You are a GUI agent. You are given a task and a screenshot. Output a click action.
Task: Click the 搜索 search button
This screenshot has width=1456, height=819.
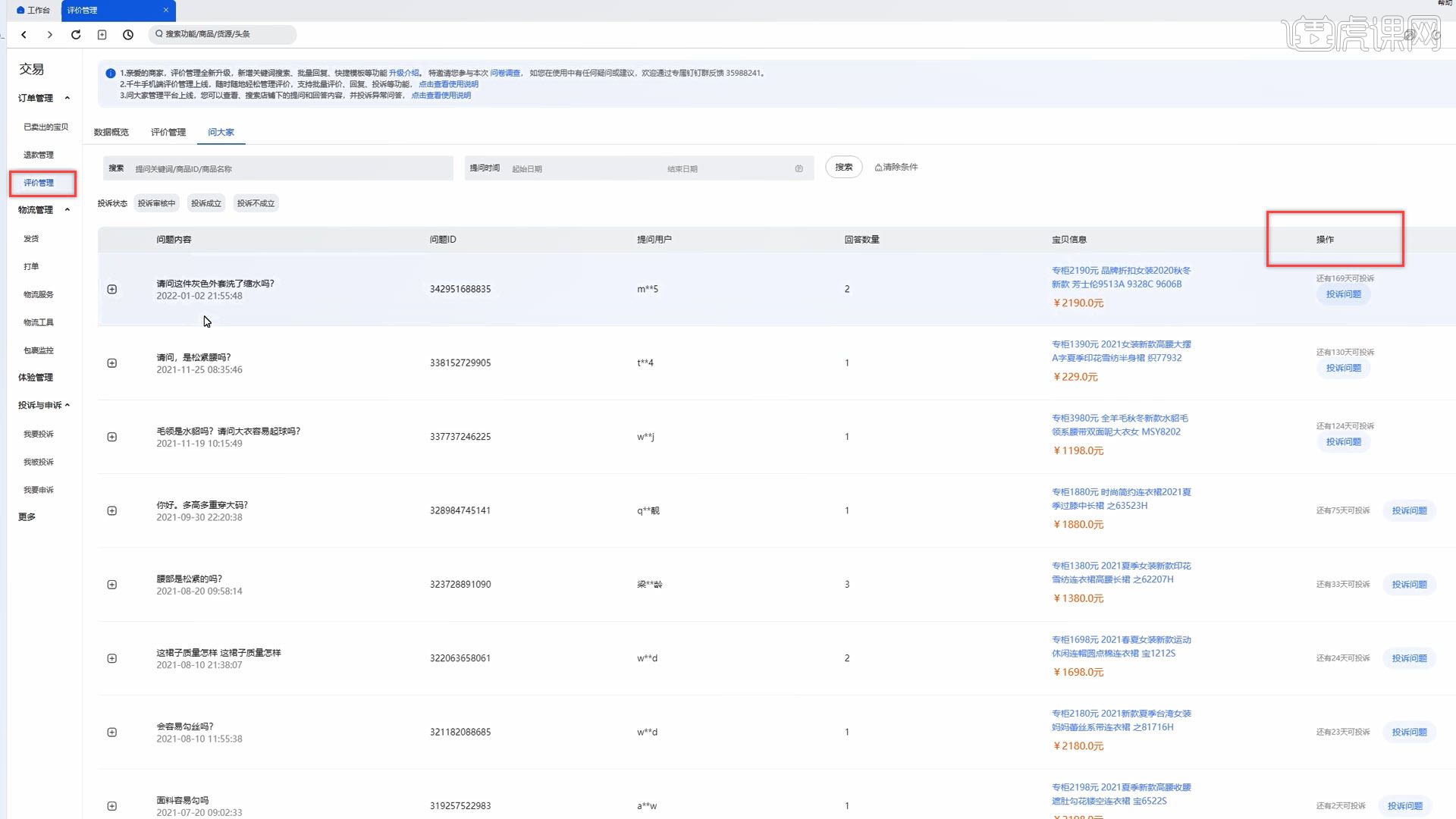coord(843,168)
